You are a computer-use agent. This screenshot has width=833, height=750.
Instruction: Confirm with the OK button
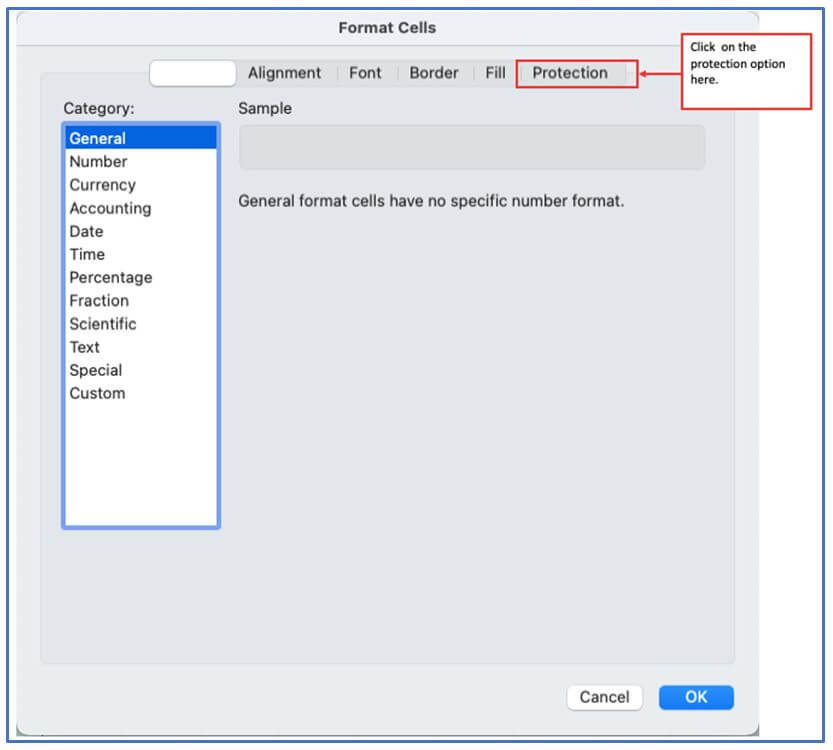696,697
